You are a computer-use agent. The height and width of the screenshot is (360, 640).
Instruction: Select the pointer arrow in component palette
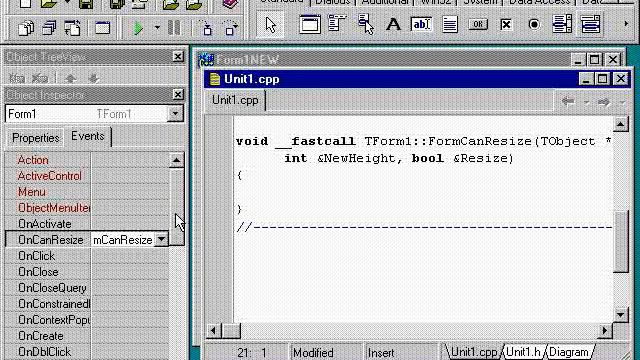click(x=270, y=24)
